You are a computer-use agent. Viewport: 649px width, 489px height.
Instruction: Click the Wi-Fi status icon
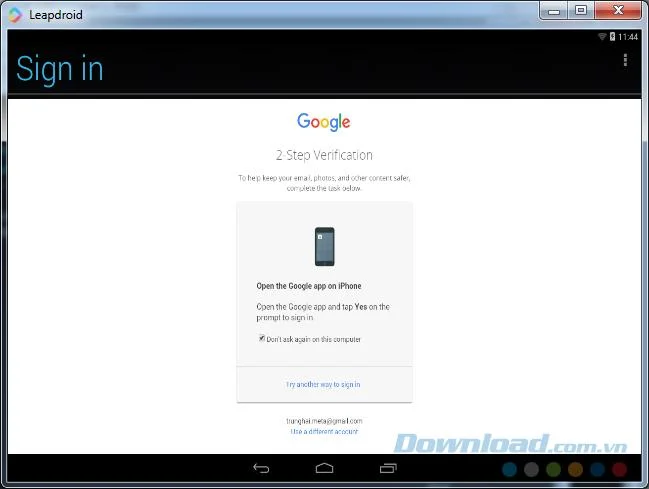click(x=602, y=37)
